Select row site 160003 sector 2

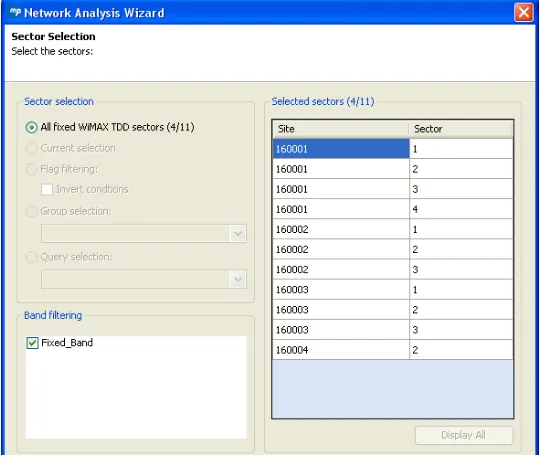pyautogui.click(x=393, y=310)
